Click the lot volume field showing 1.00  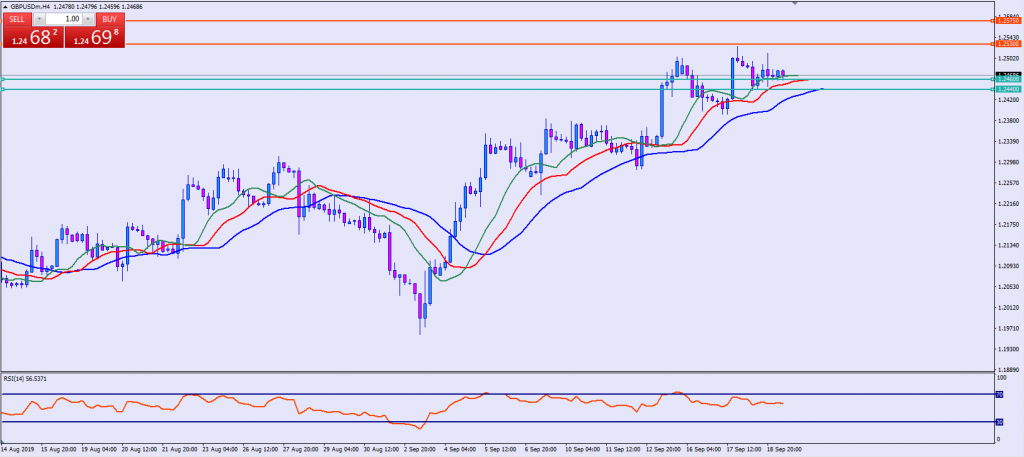[x=63, y=19]
